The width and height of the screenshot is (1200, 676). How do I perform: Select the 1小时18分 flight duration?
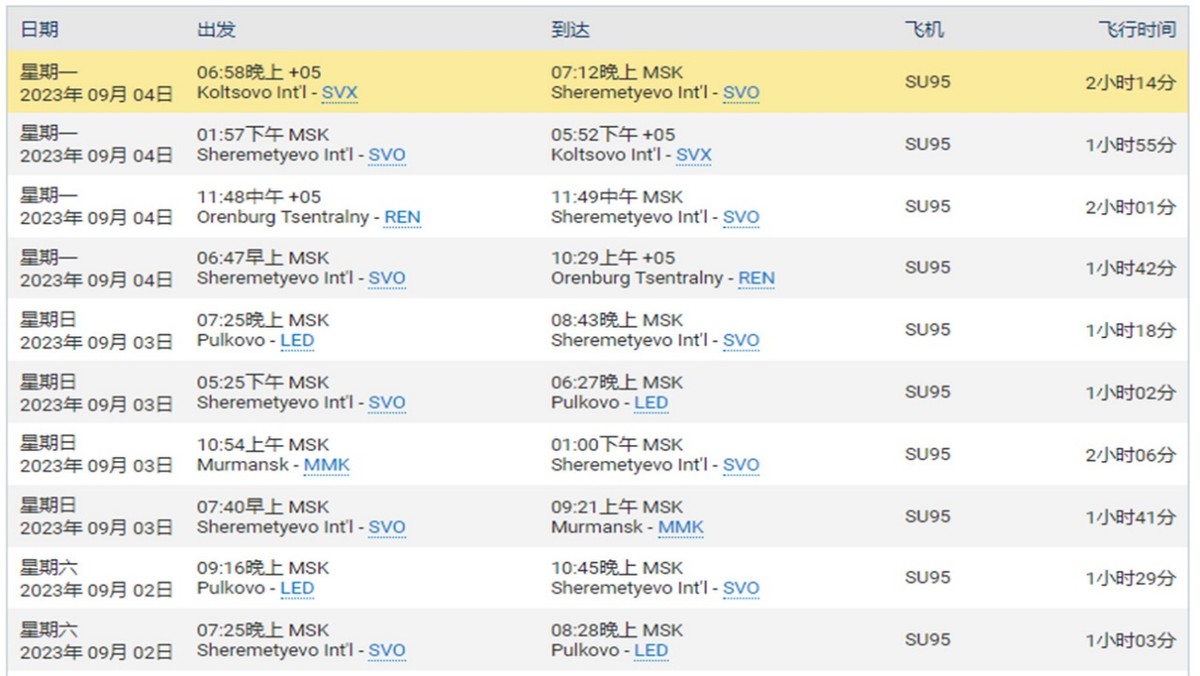[1131, 330]
